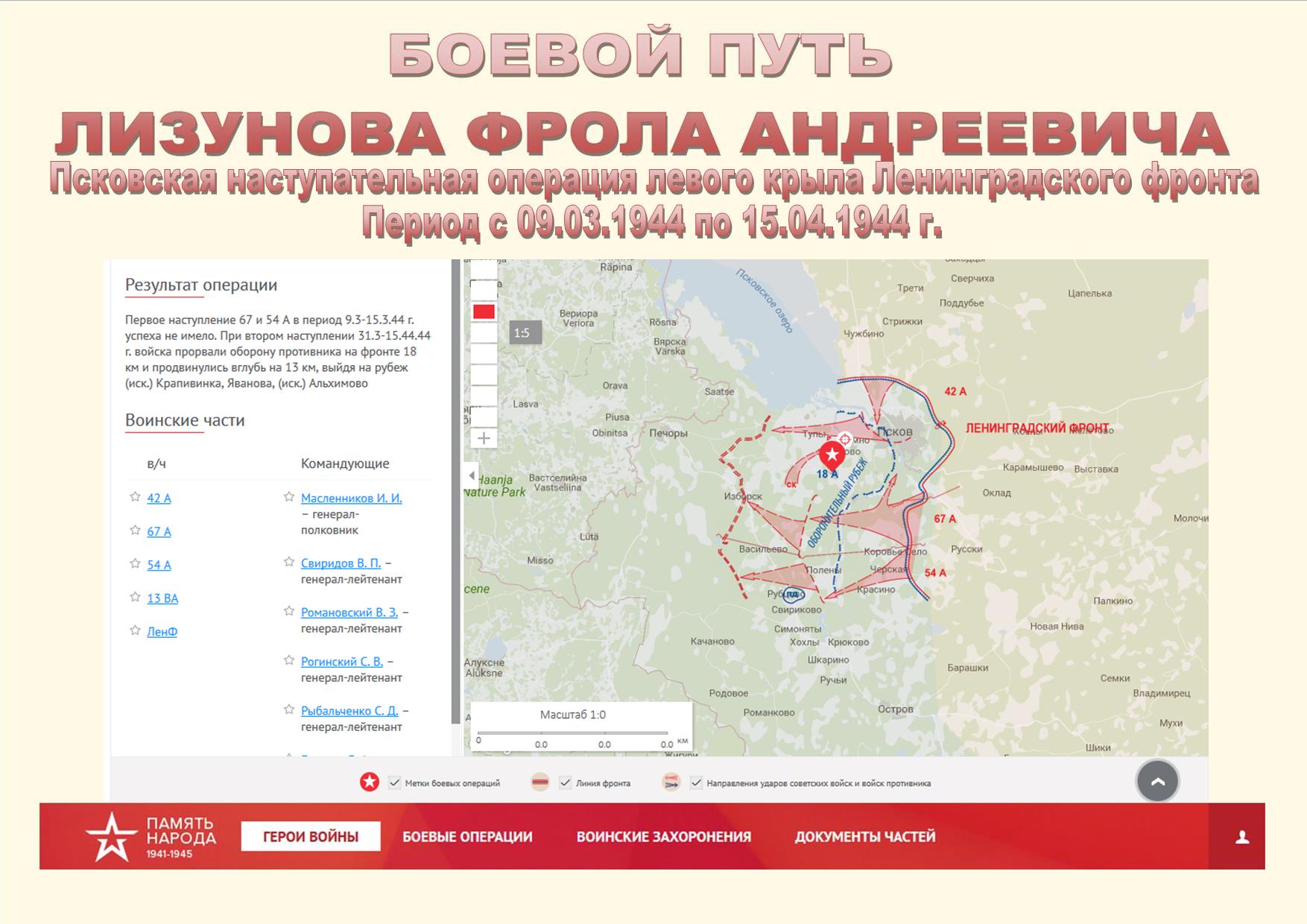Click the 1:5 scale label on map
The width and height of the screenshot is (1307, 924).
click(525, 332)
